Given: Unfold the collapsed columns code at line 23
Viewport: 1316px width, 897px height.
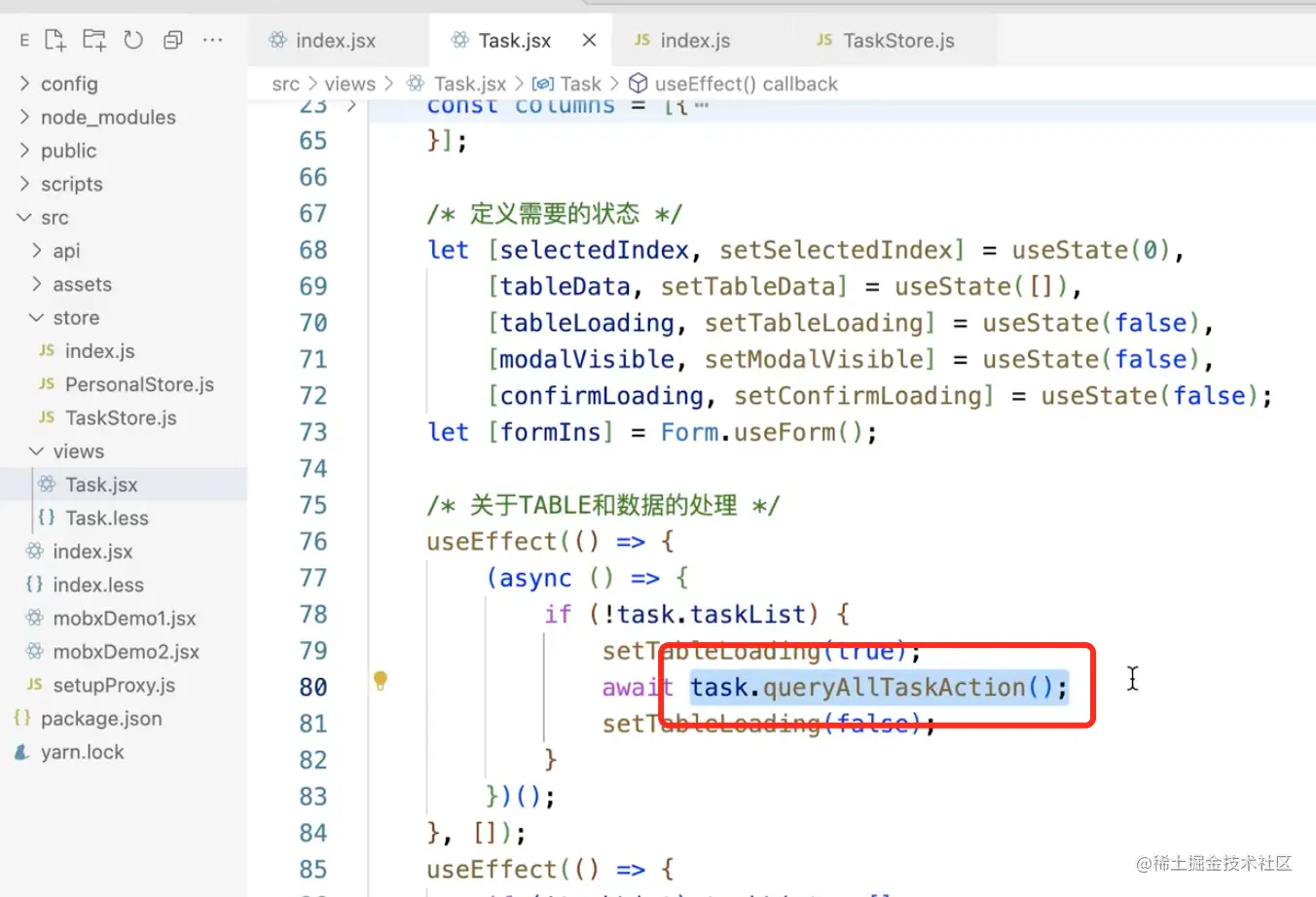Looking at the screenshot, I should tap(351, 105).
